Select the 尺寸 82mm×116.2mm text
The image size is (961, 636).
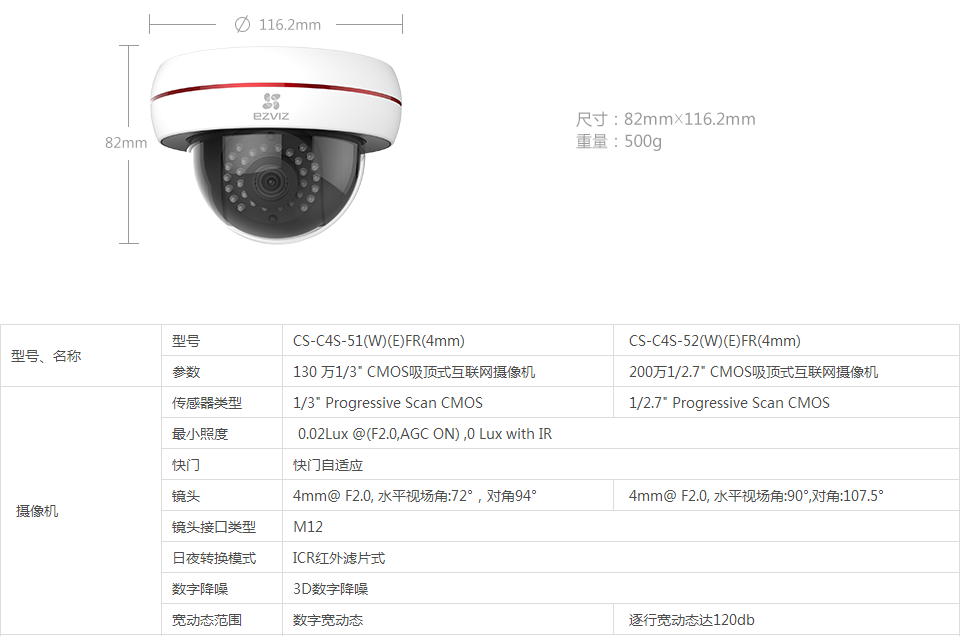[666, 119]
